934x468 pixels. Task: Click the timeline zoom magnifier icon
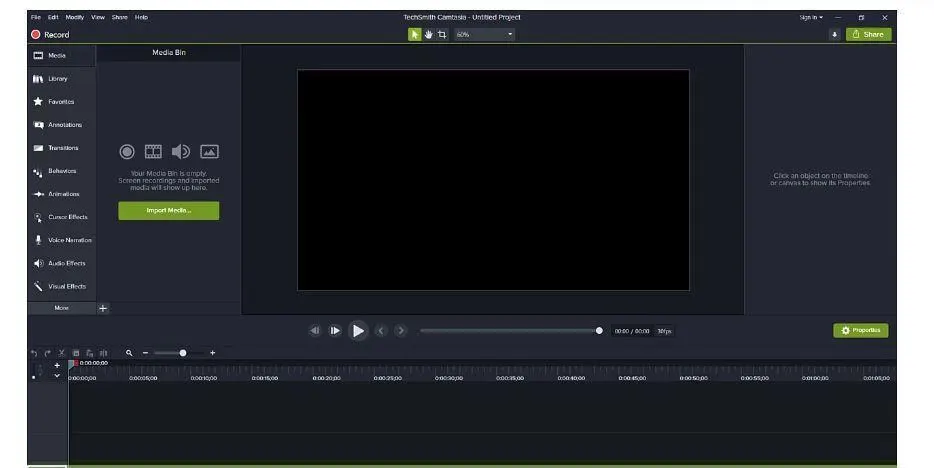click(x=129, y=353)
